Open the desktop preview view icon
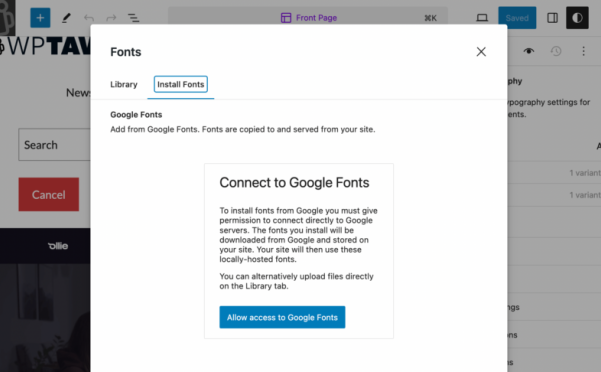 pos(482,18)
